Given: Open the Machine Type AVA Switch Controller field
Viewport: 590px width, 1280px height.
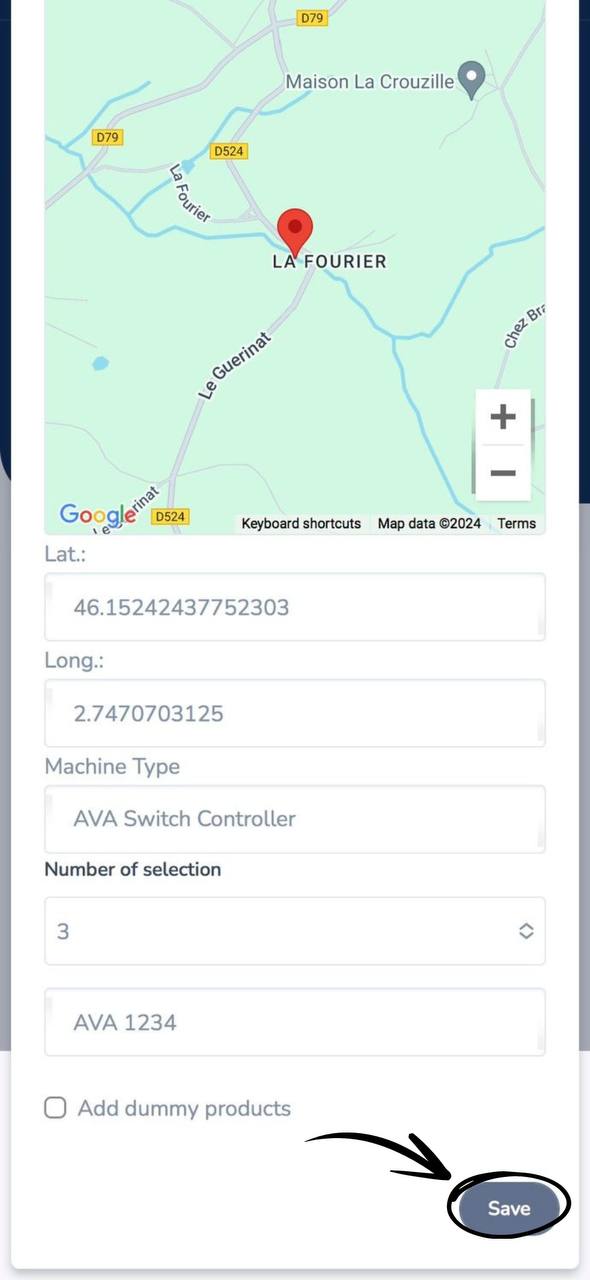Looking at the screenshot, I should click(295, 819).
